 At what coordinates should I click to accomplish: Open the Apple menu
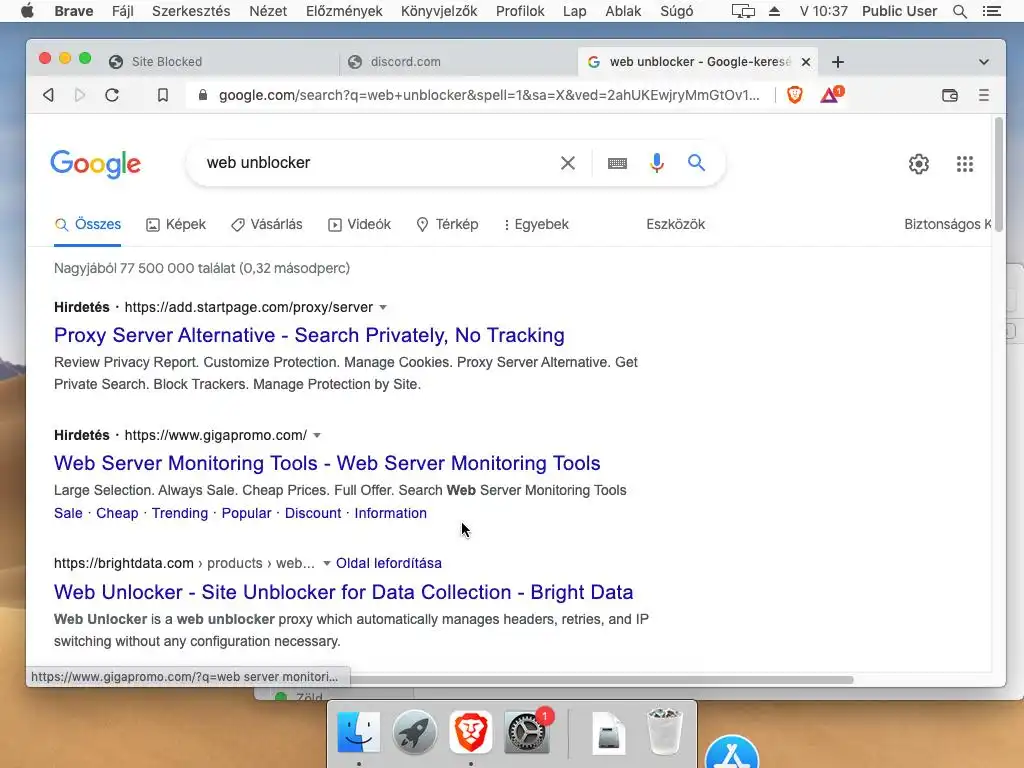coord(27,11)
